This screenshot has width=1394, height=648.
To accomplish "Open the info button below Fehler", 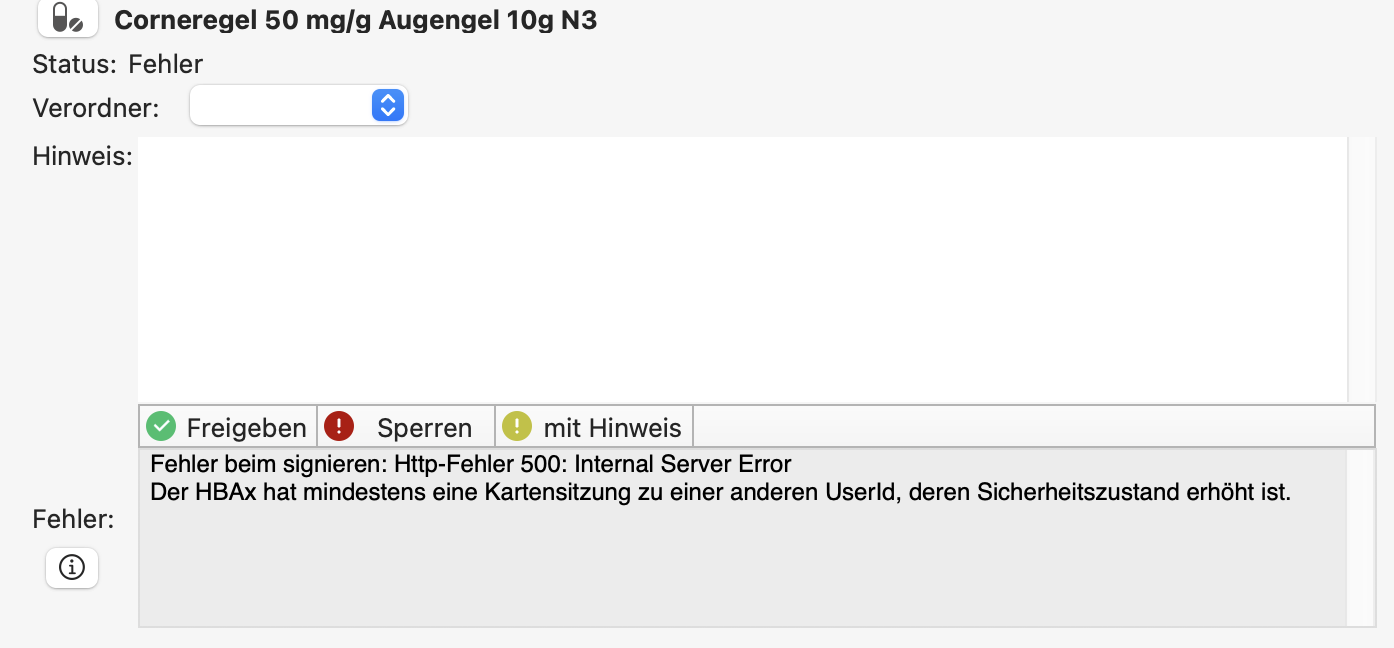I will pos(72,567).
